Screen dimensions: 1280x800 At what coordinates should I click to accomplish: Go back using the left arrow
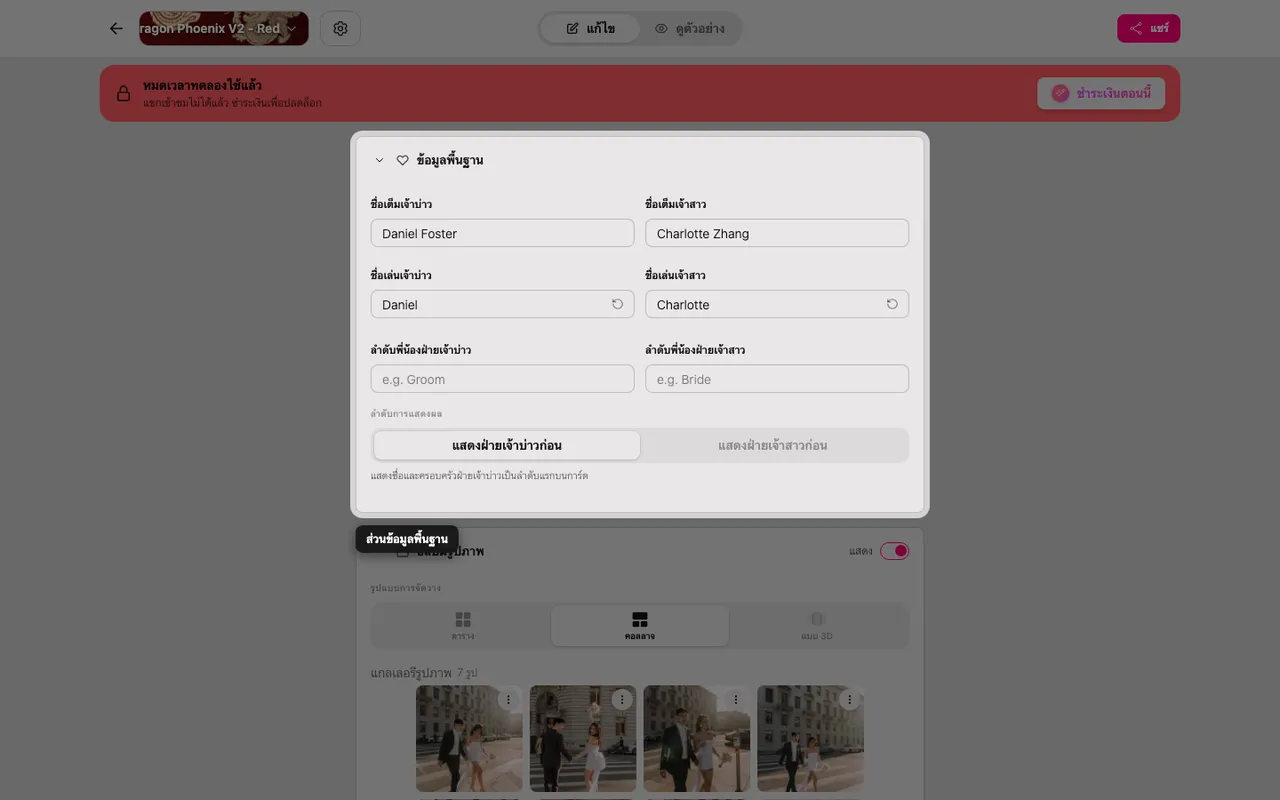coord(116,28)
